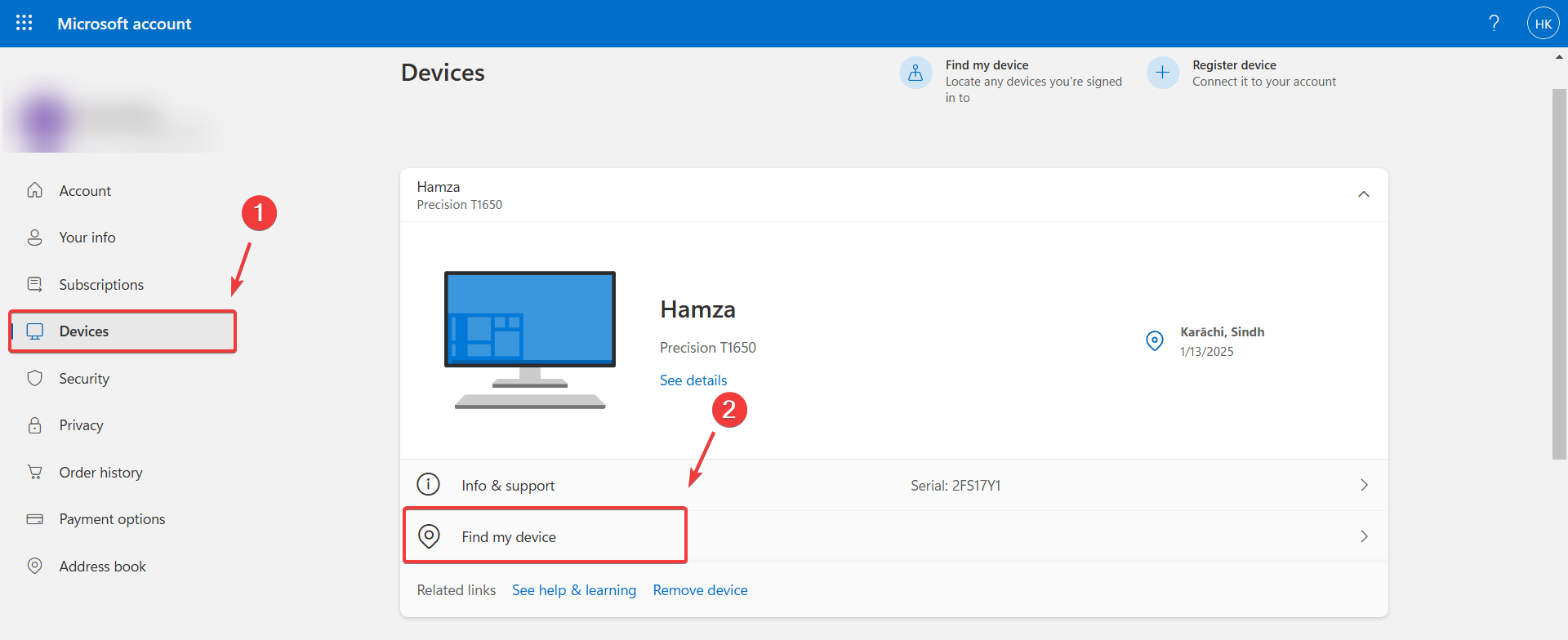Click the Register device plus icon
1568x640 pixels.
point(1162,73)
